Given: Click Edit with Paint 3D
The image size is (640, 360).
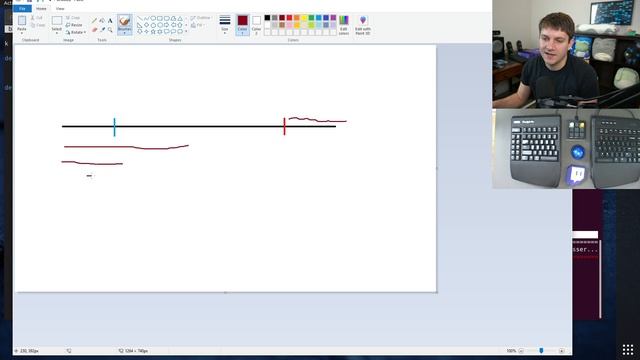Looking at the screenshot, I should [363, 24].
